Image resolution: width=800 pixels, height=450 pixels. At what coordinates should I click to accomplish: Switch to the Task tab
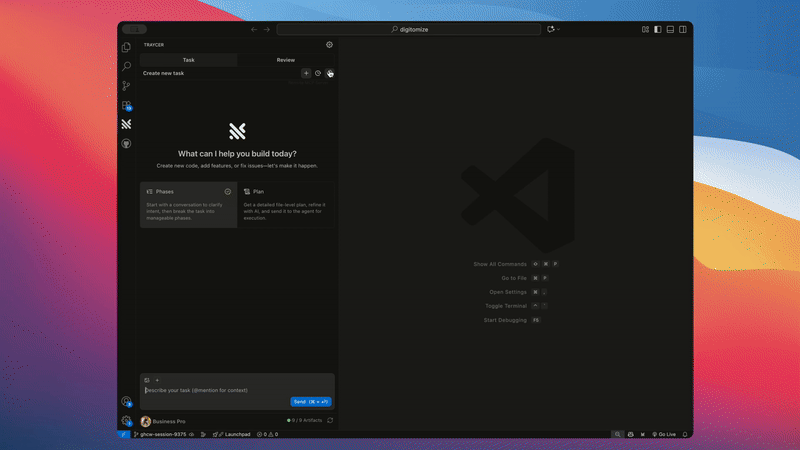click(x=188, y=60)
